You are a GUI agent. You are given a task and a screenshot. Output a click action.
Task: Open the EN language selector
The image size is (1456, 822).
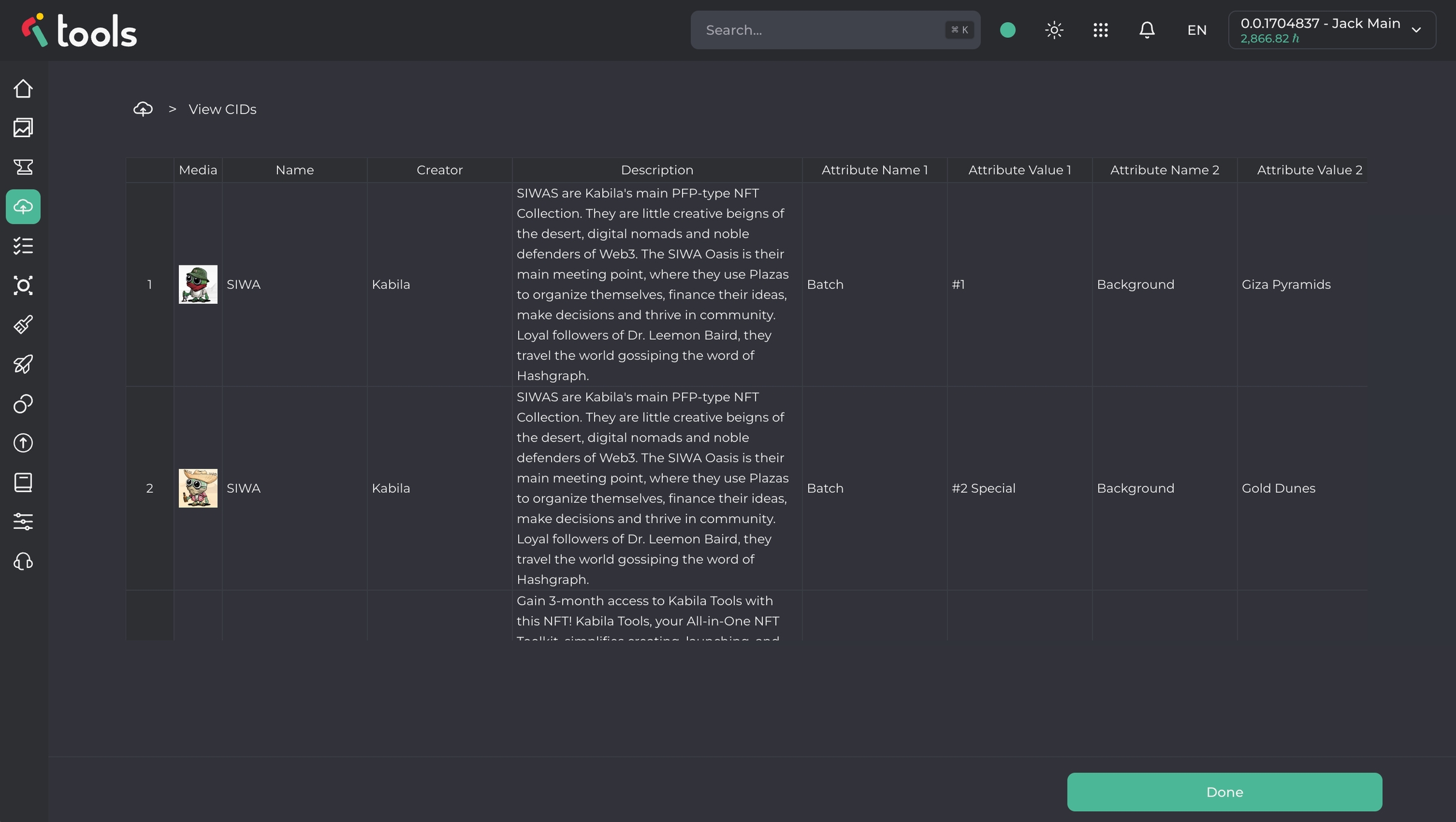coord(1196,30)
